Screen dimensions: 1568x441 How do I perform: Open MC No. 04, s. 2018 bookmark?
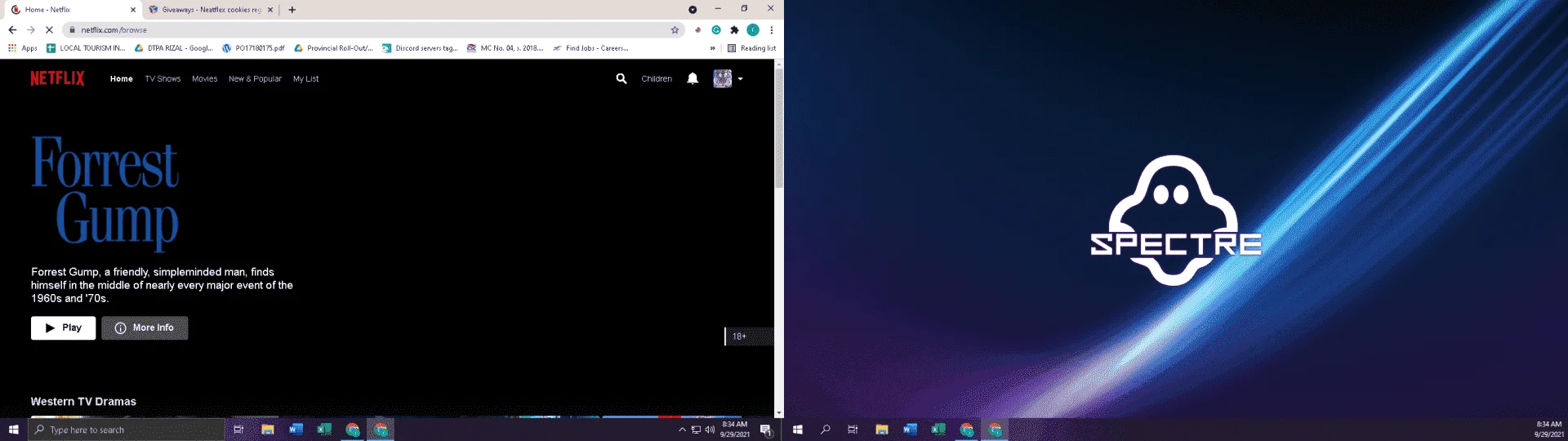[505, 48]
